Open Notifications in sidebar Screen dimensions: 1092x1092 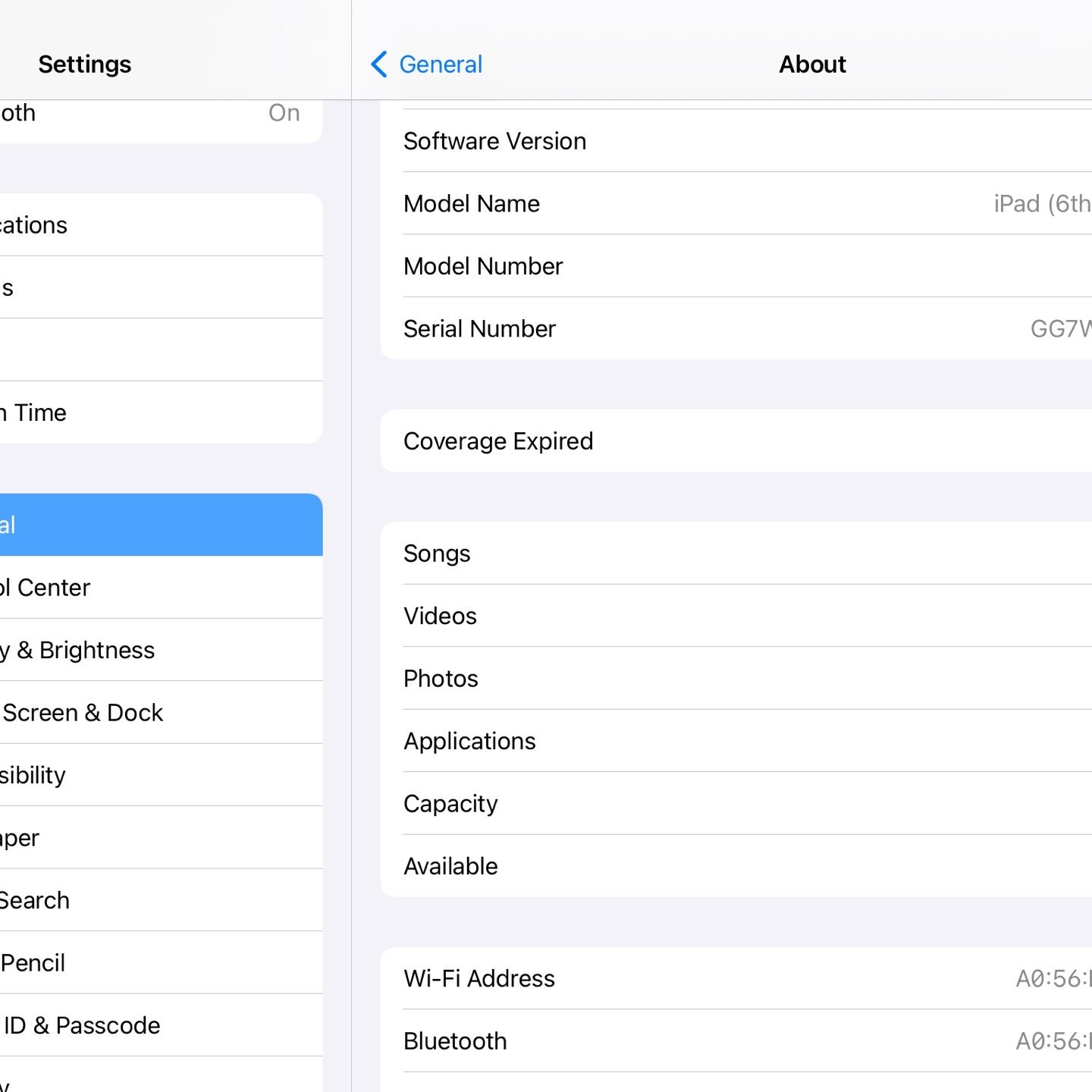pos(161,224)
